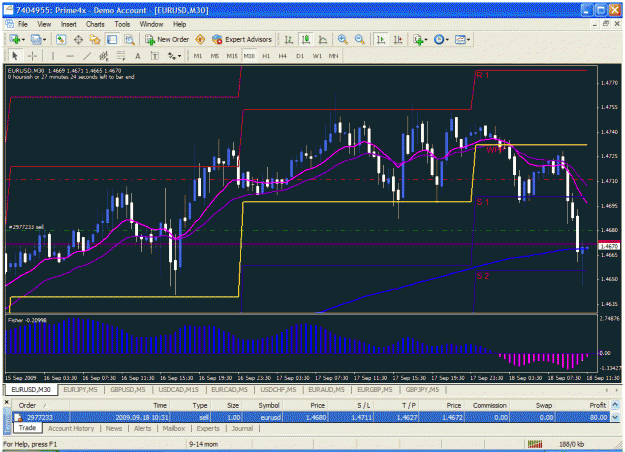Click the New Order button
The image size is (625, 452).
pos(167,39)
